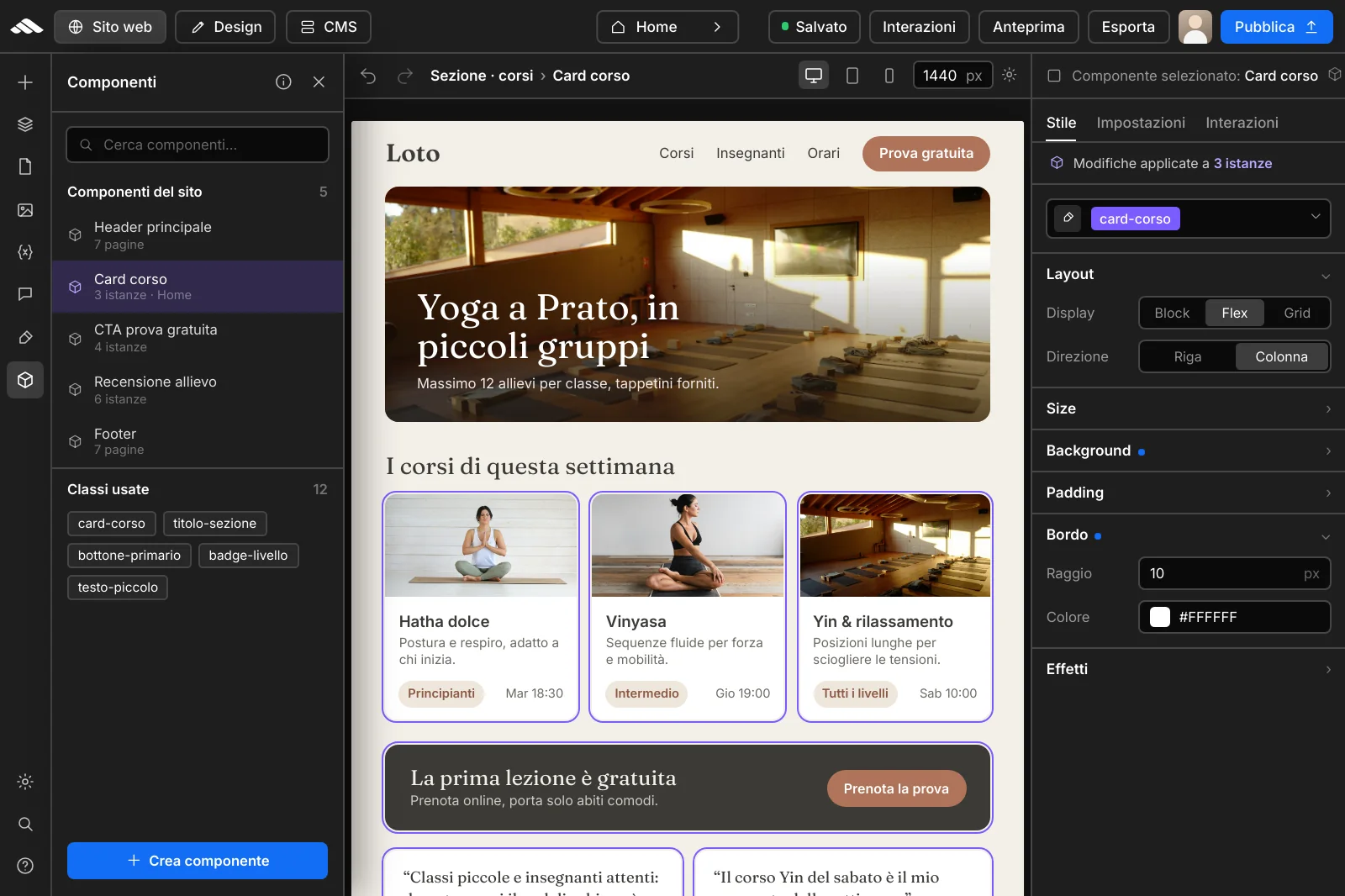1345x896 pixels.
Task: Collapse the Layout section
Action: (1189, 274)
